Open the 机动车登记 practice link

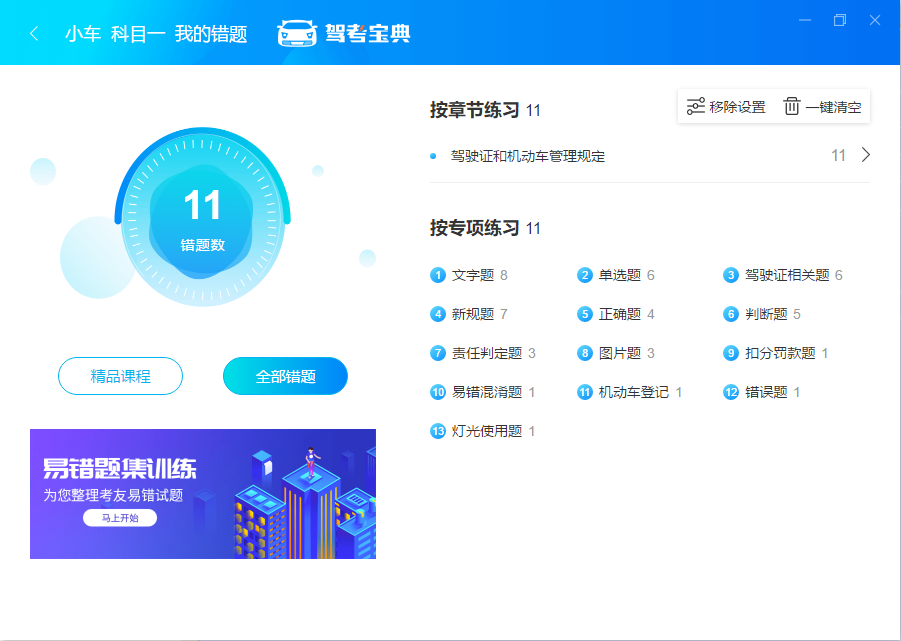point(634,392)
